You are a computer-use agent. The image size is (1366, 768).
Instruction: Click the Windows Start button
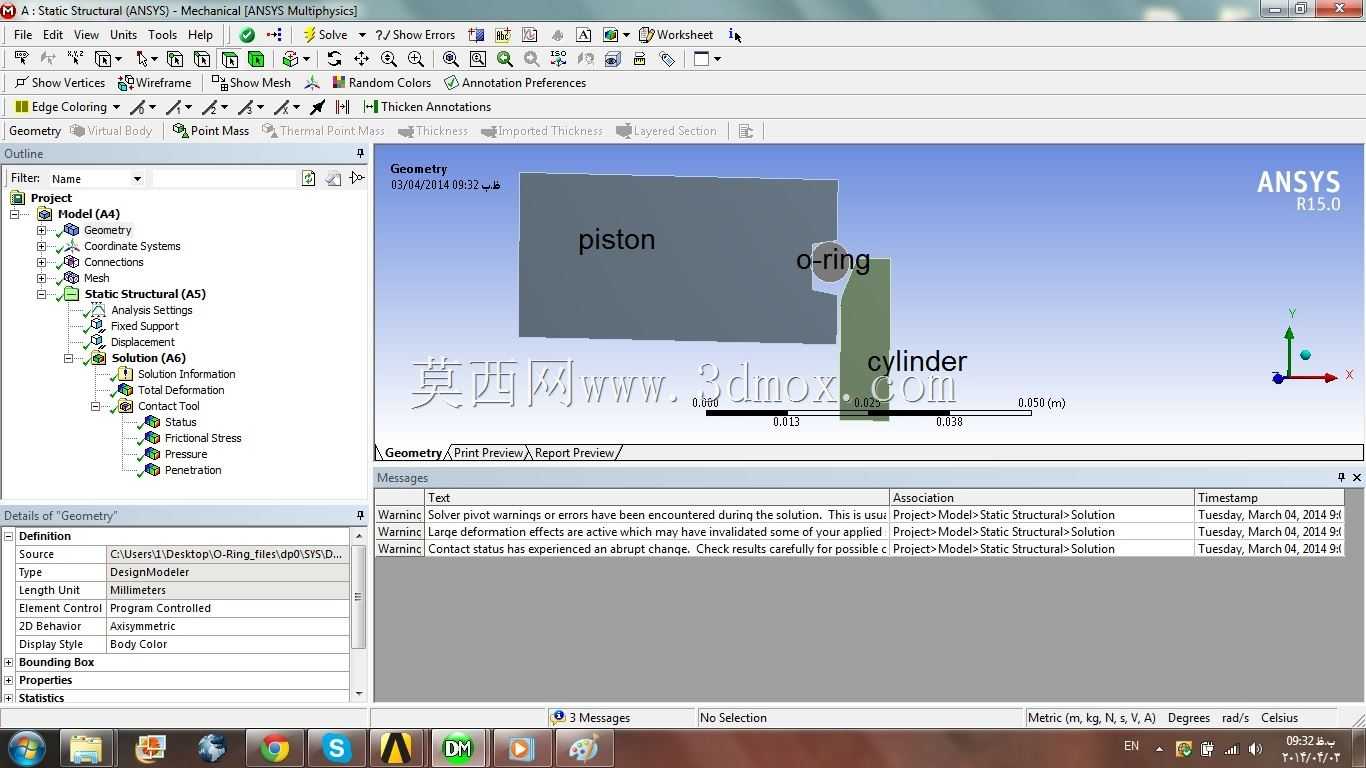coord(26,748)
